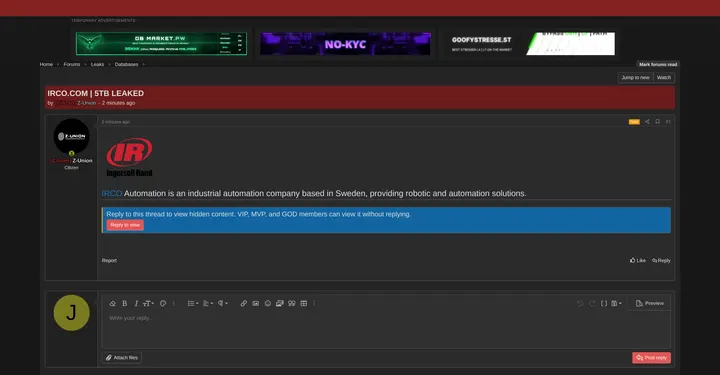Open the paragraph format dropdown
The height and width of the screenshot is (375, 720).
pos(223,303)
